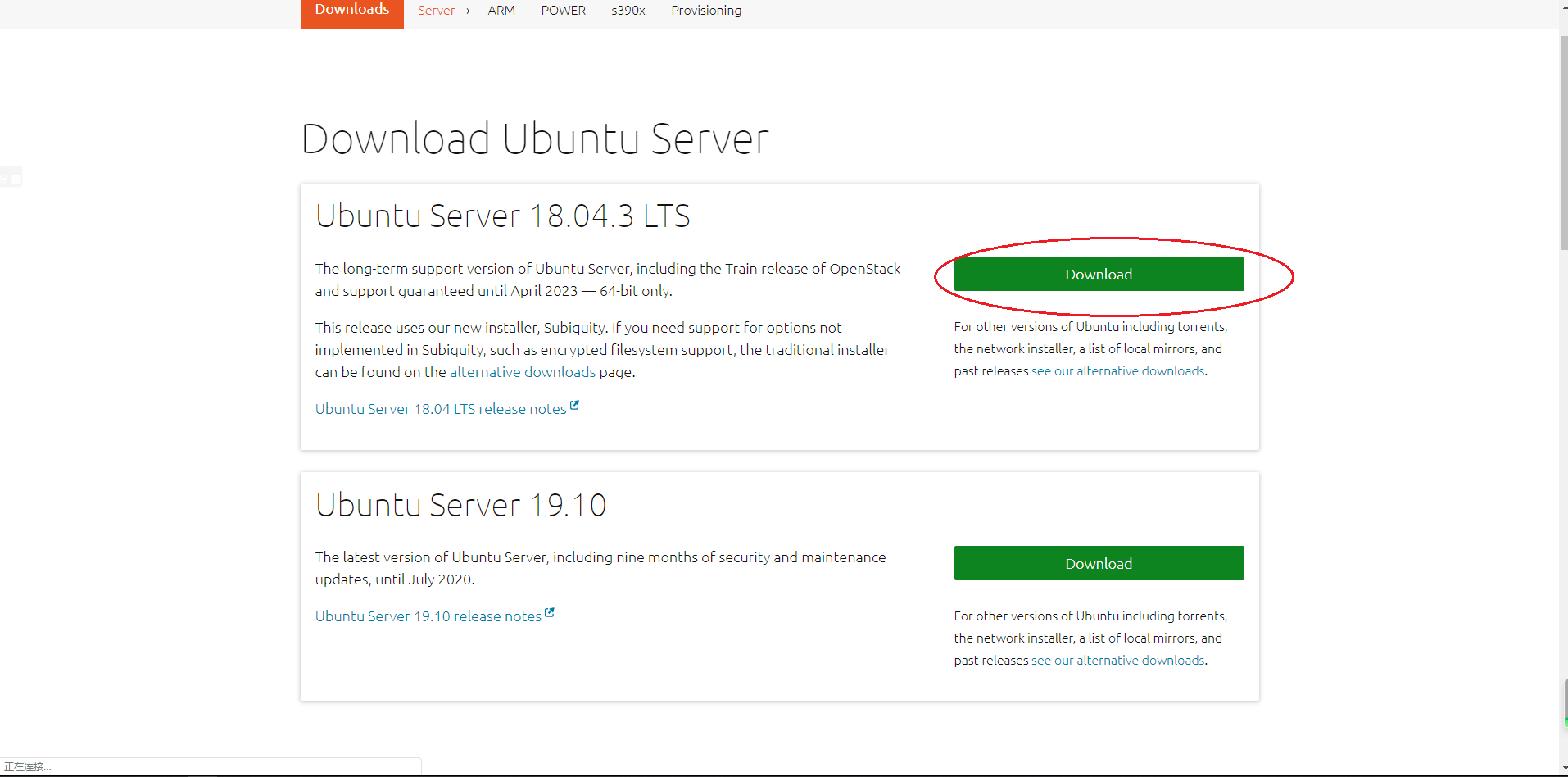Click the faded page action icon at left edge

click(11, 175)
